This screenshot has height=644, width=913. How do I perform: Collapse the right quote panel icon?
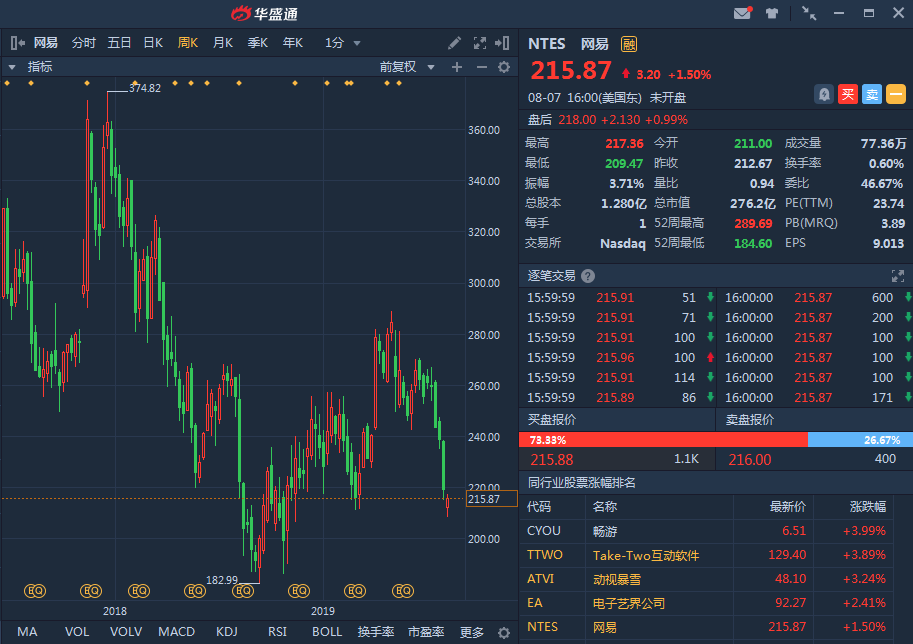pyautogui.click(x=502, y=43)
